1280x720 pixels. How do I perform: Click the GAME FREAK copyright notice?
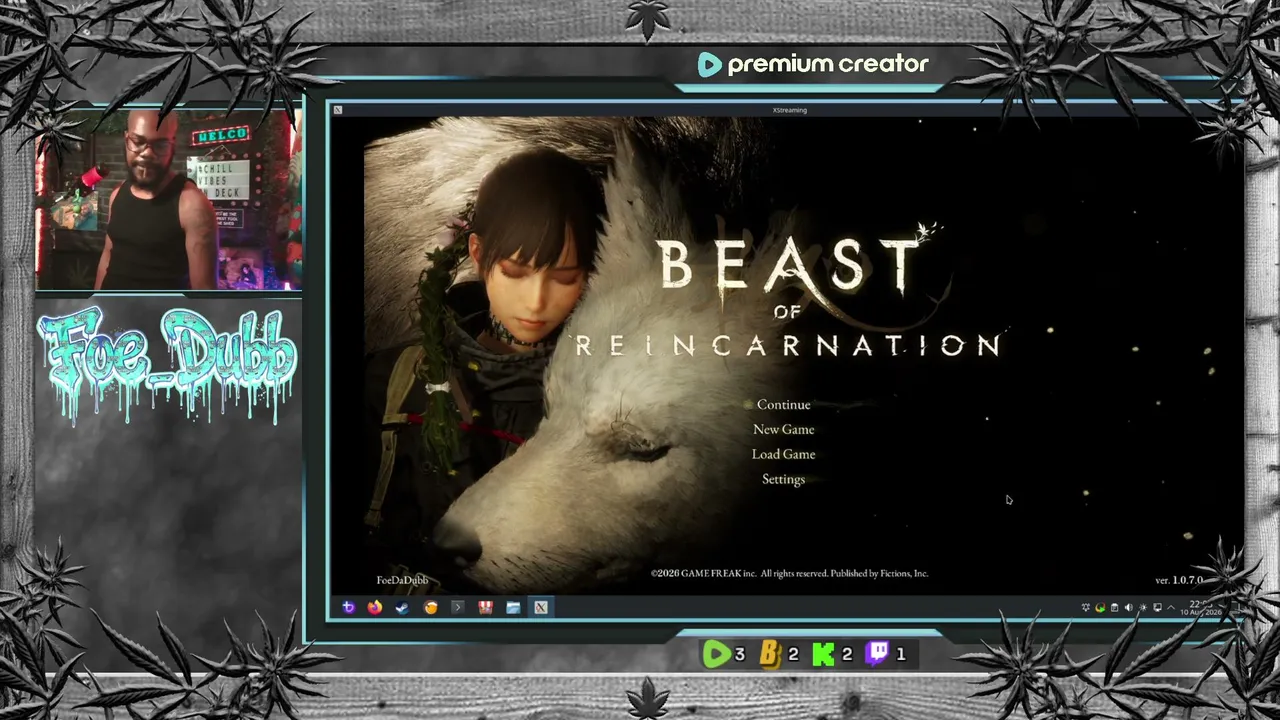(790, 574)
